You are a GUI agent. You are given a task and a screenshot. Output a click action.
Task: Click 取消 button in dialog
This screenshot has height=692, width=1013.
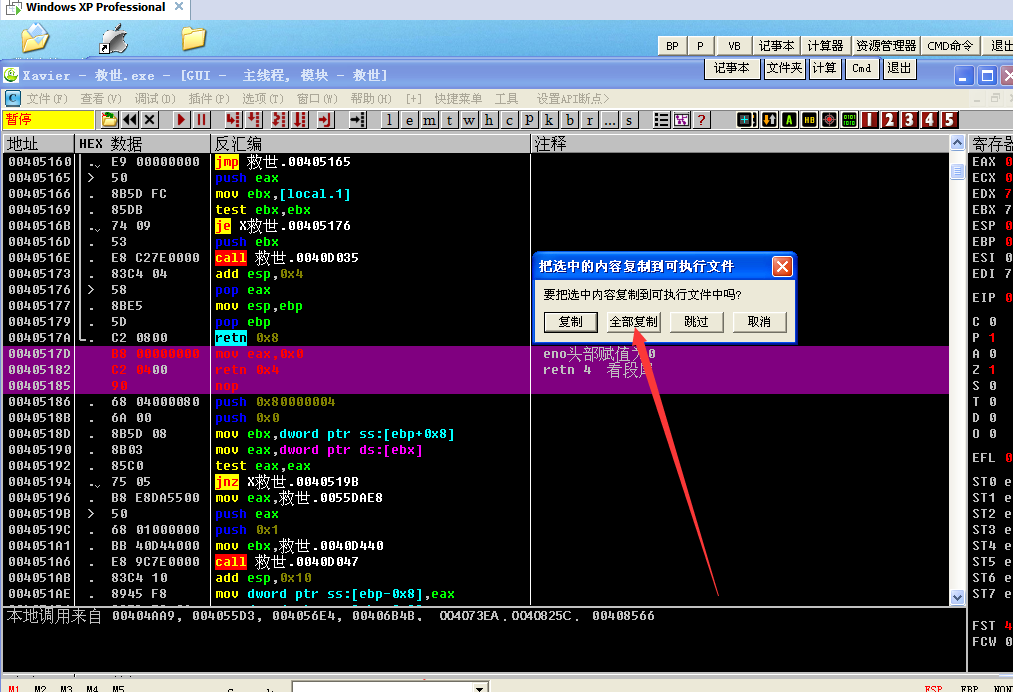[x=759, y=322]
